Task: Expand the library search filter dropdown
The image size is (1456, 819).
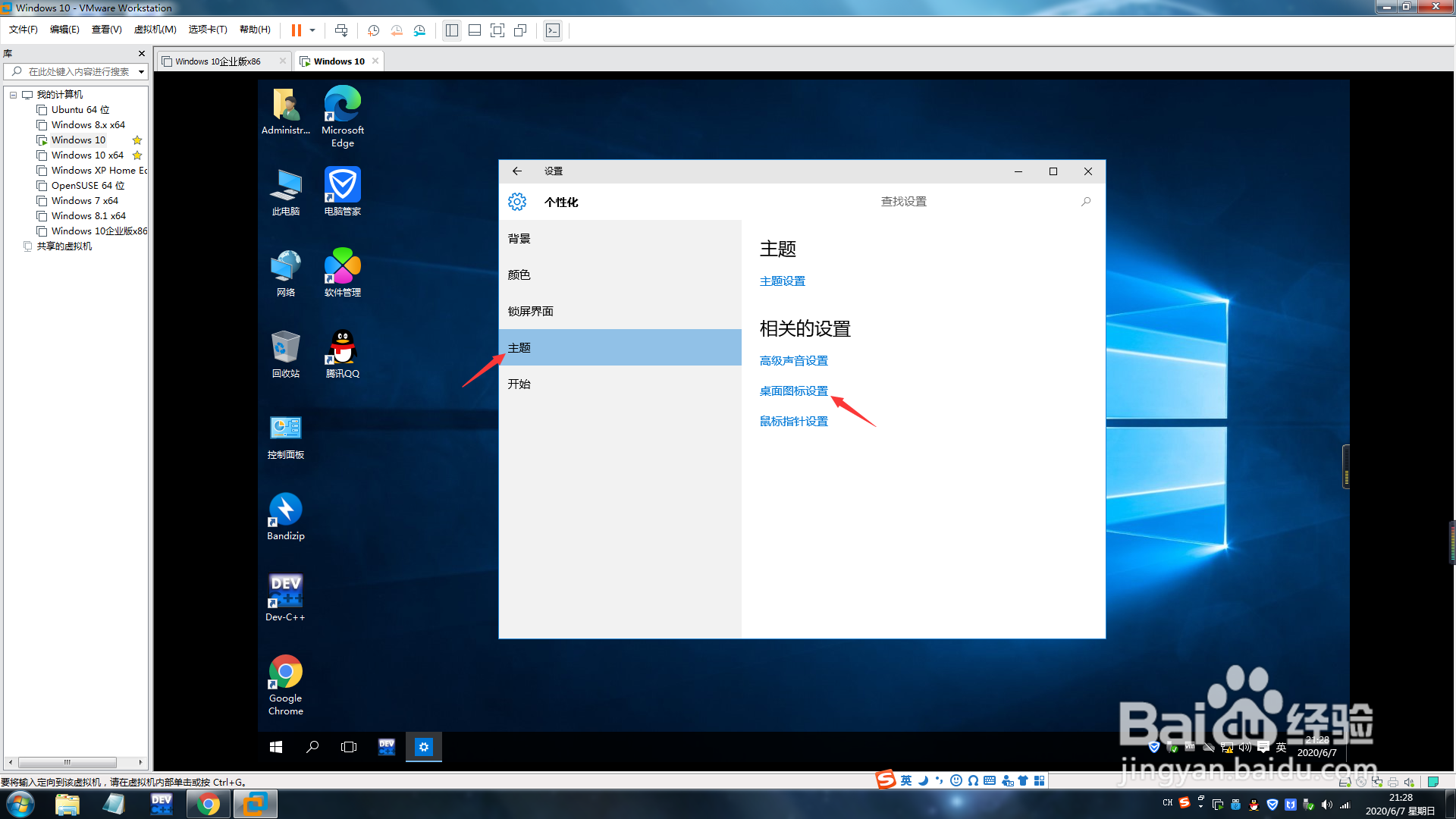Action: 141,72
